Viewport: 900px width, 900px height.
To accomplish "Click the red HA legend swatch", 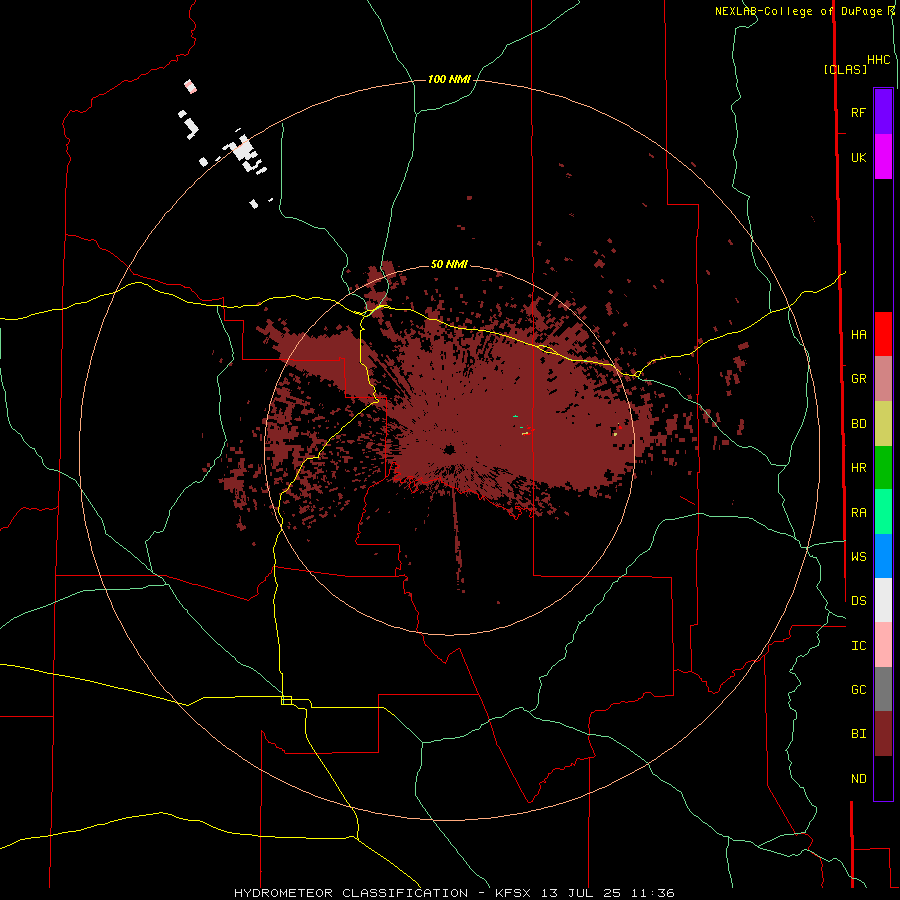I will [883, 334].
